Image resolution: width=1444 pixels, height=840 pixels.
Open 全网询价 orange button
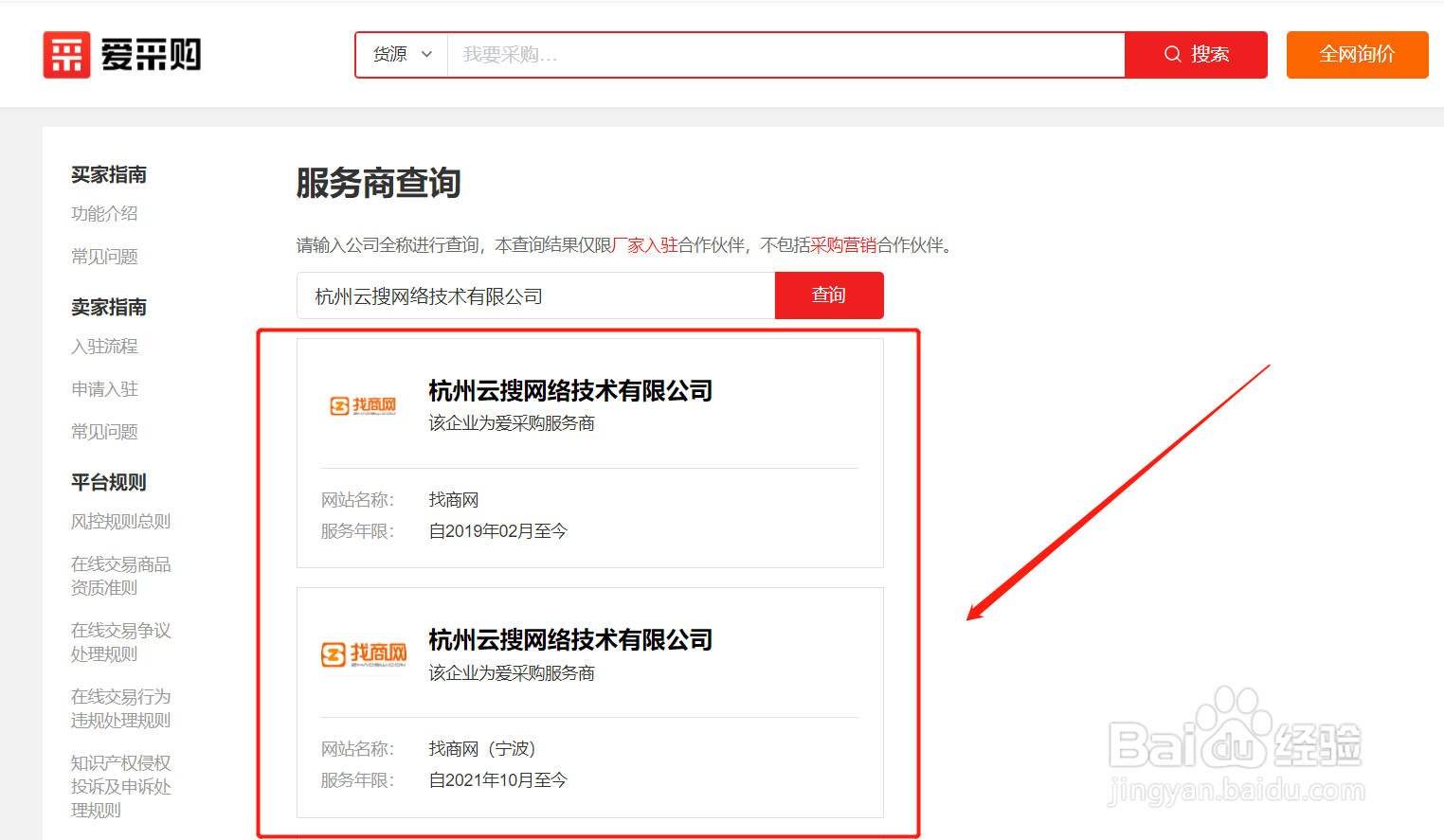pos(1357,55)
